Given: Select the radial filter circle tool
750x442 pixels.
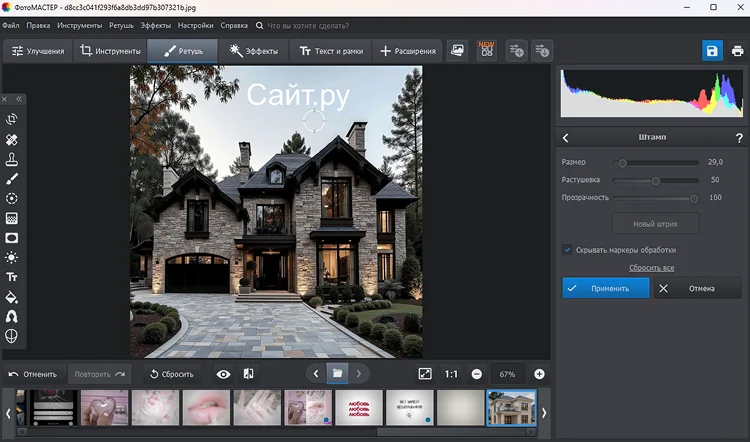Looking at the screenshot, I should pos(11,198).
